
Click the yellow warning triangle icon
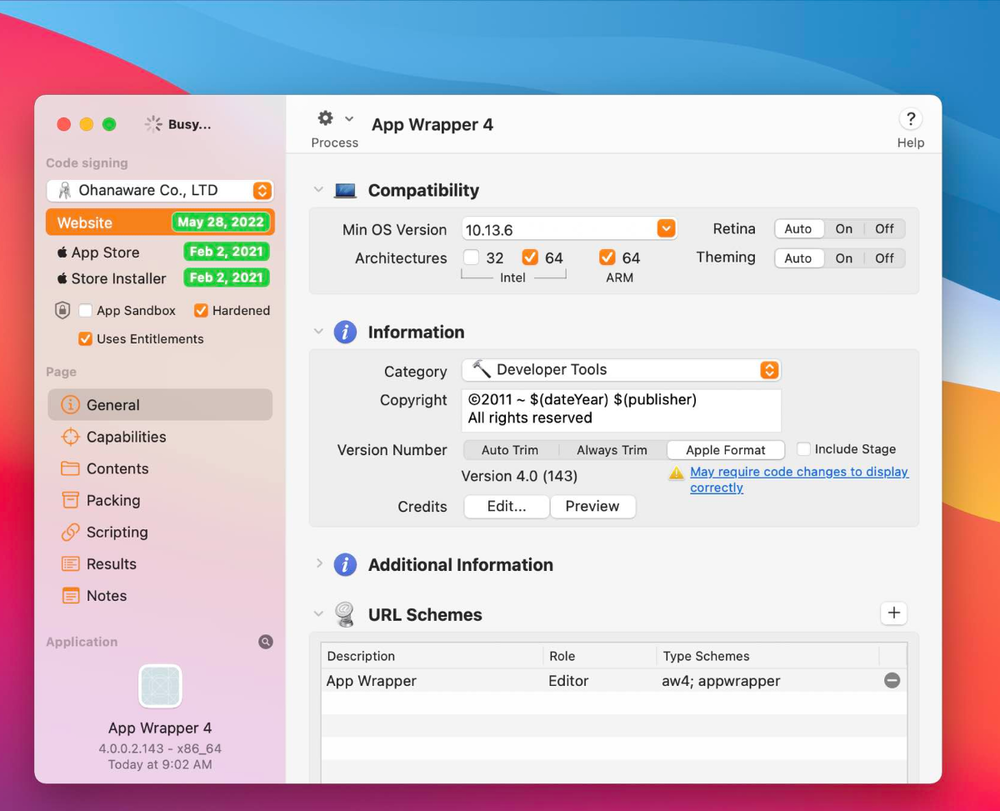tap(676, 473)
